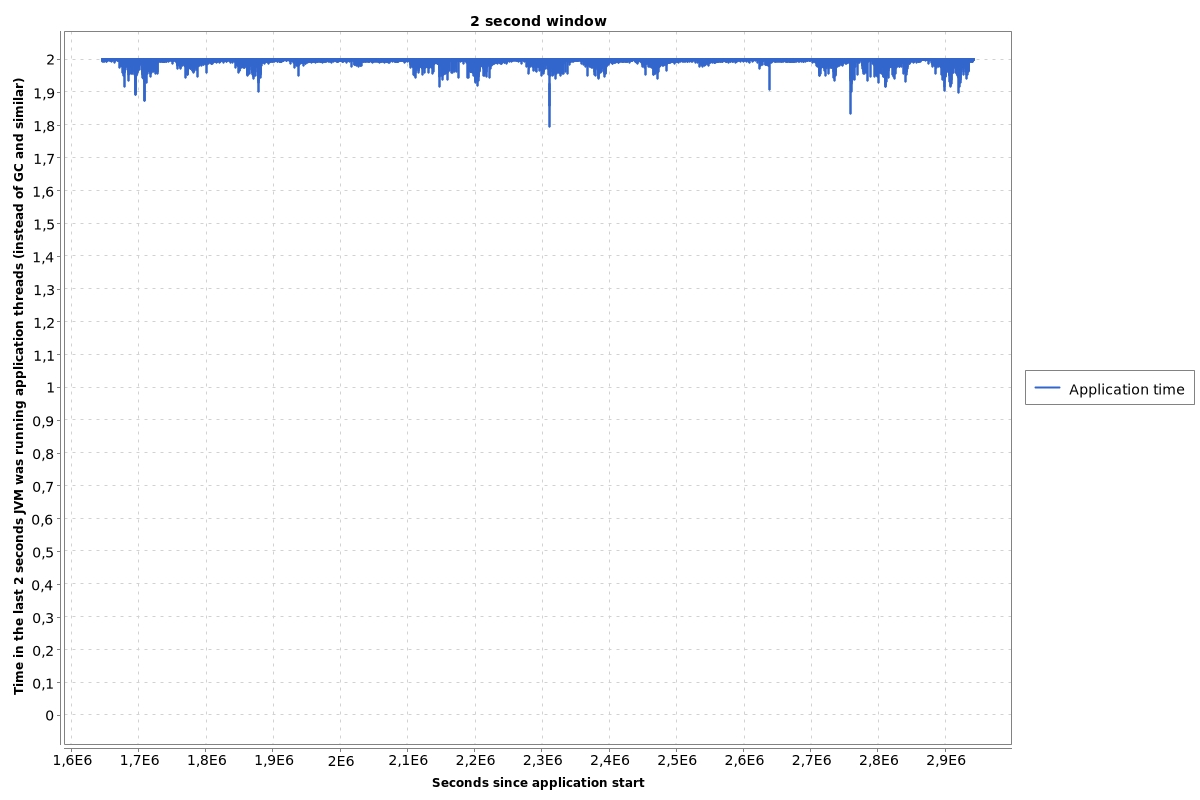Viewport: 1200px width, 800px height.
Task: Click the x-axis tick label '2,4E6'
Action: (x=610, y=761)
